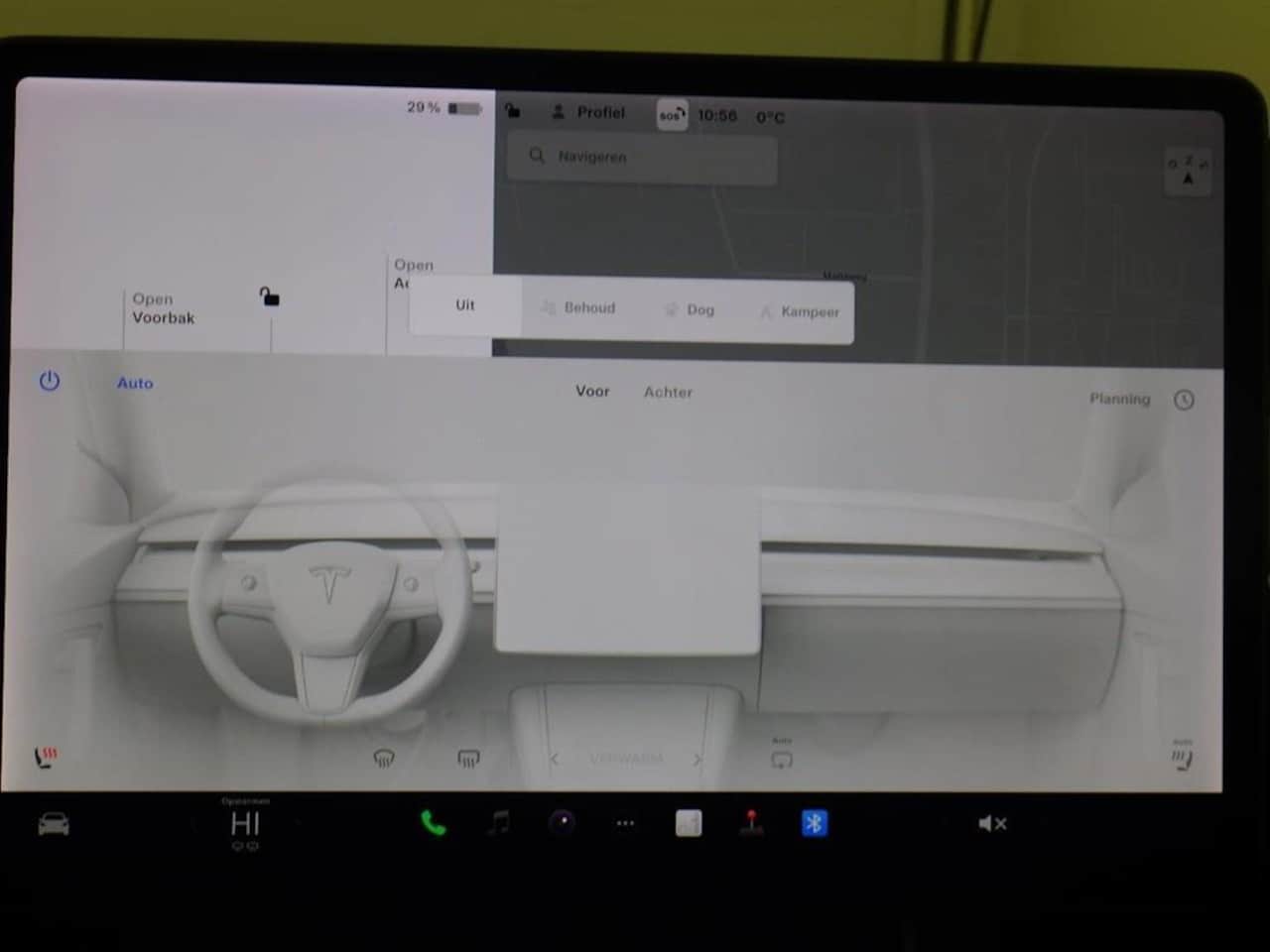Select the Uit climate keep mode
This screenshot has width=1270, height=952.
tap(465, 305)
